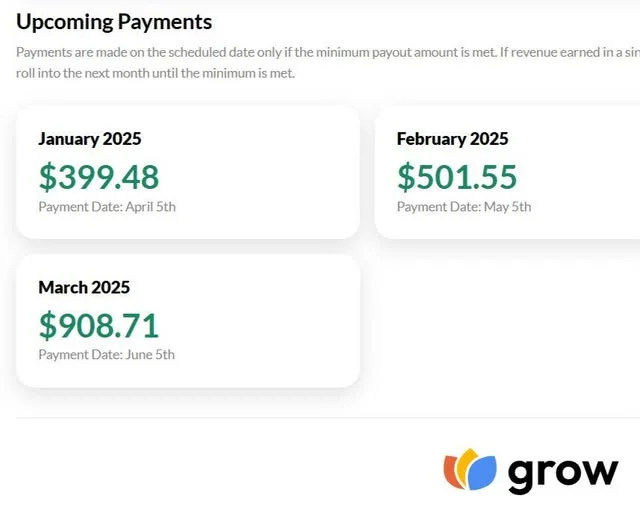This screenshot has height=516, width=640.
Task: Click the March 2025 card title
Action: point(84,287)
